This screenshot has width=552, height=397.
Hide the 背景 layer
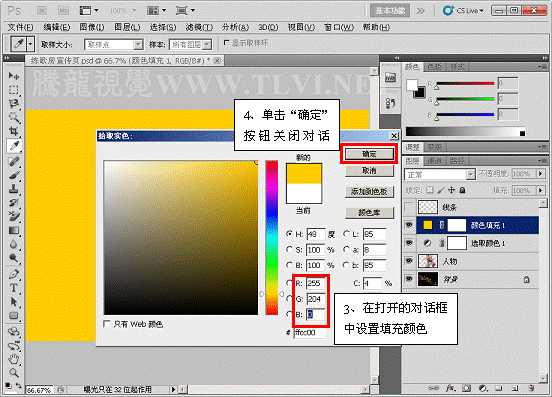pos(409,279)
